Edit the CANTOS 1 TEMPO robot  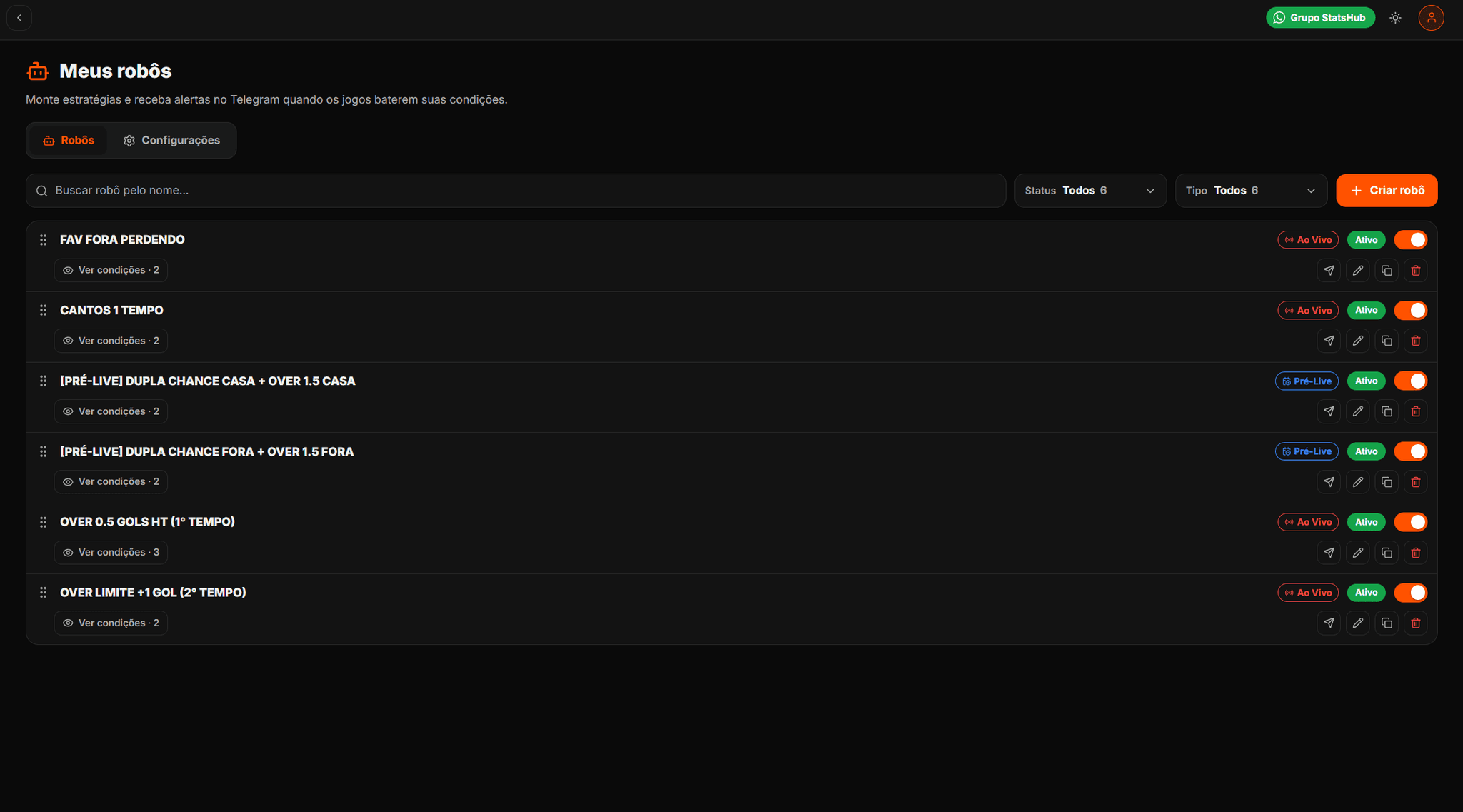click(x=1358, y=341)
